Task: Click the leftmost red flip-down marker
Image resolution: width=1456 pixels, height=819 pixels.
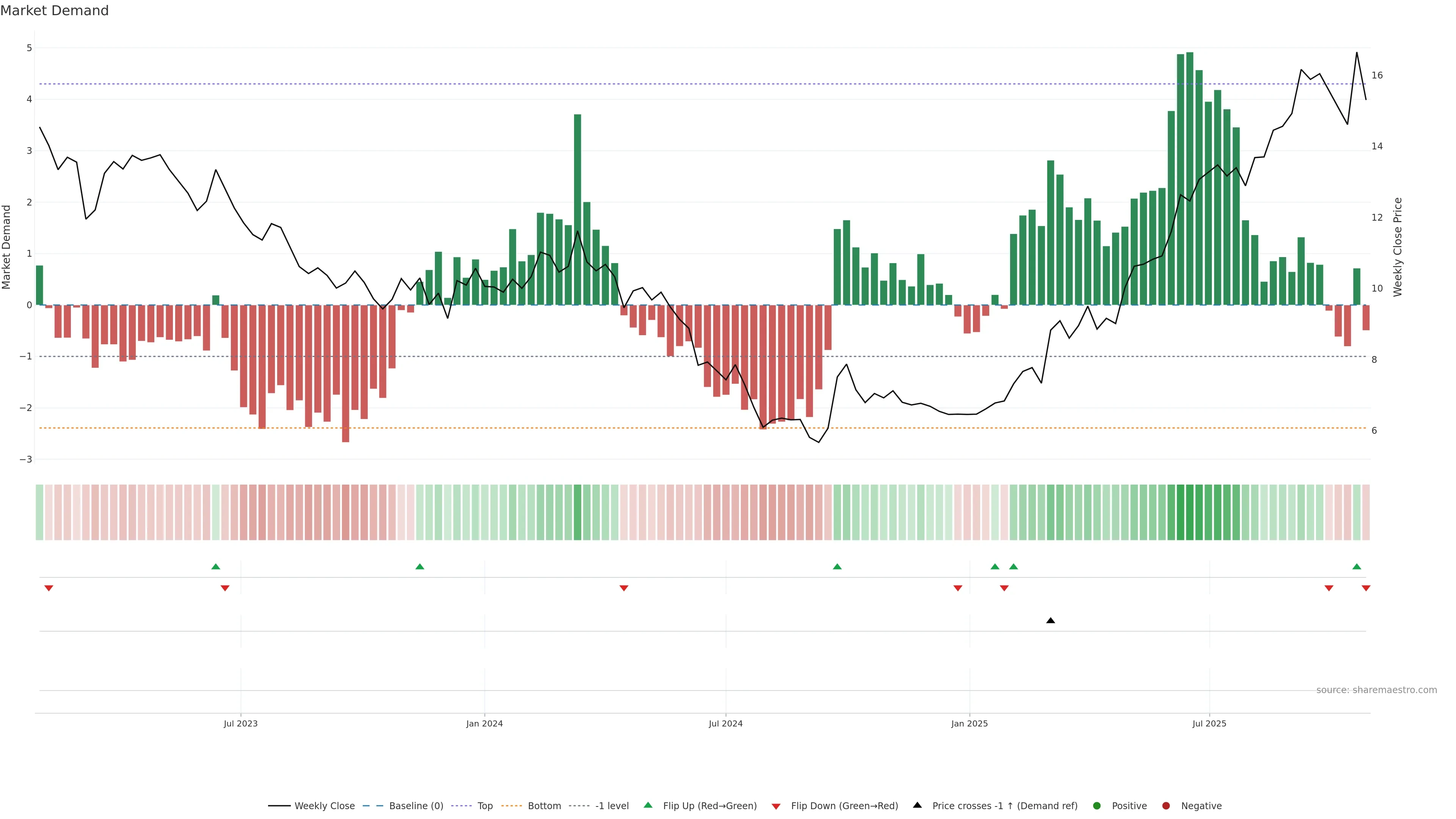Action: [49, 588]
